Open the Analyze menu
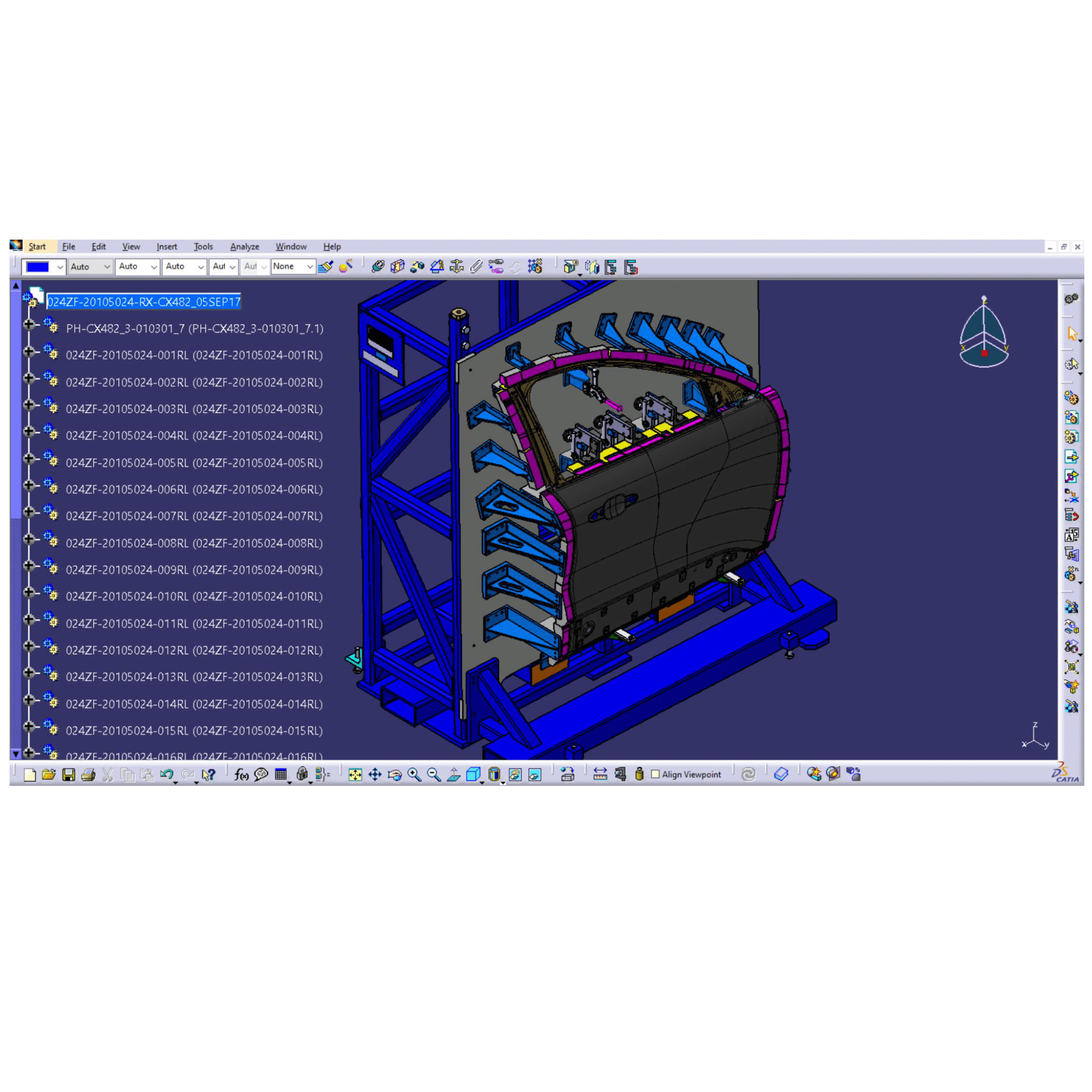The height and width of the screenshot is (1092, 1092). pos(244,247)
